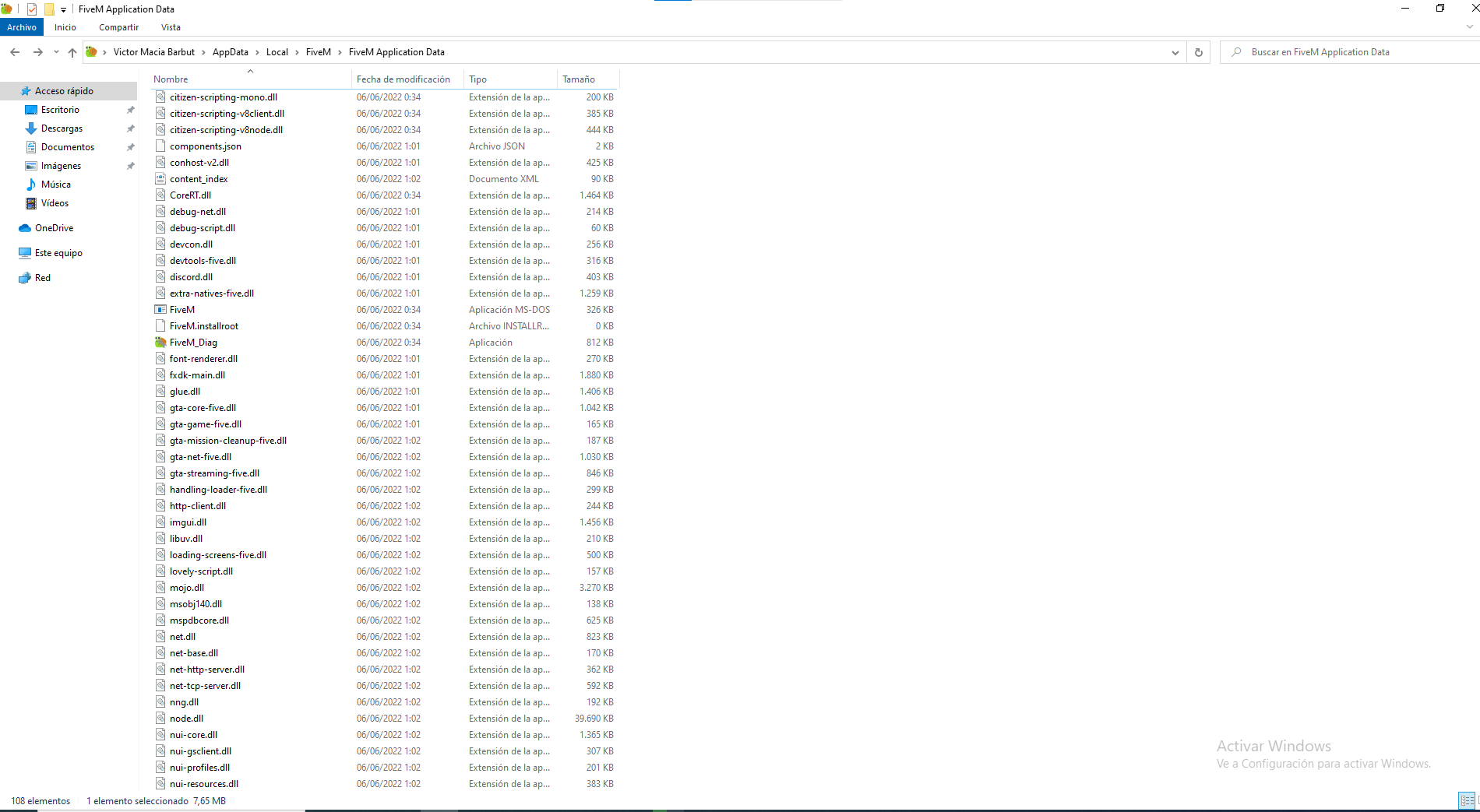This screenshot has height=812, width=1480.
Task: Switch to the Inicio ribbon tab
Action: [65, 27]
